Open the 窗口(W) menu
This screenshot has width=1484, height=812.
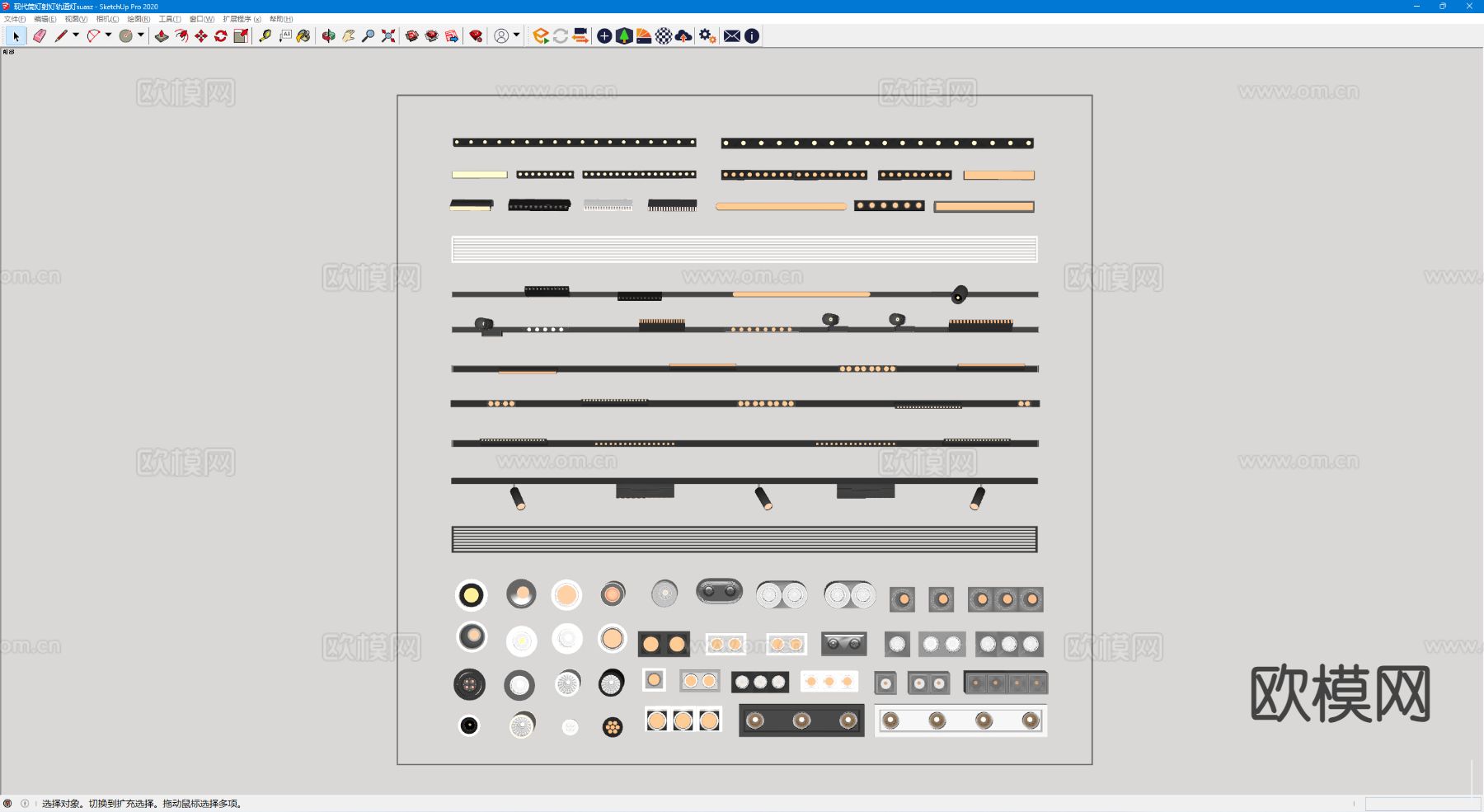click(202, 19)
